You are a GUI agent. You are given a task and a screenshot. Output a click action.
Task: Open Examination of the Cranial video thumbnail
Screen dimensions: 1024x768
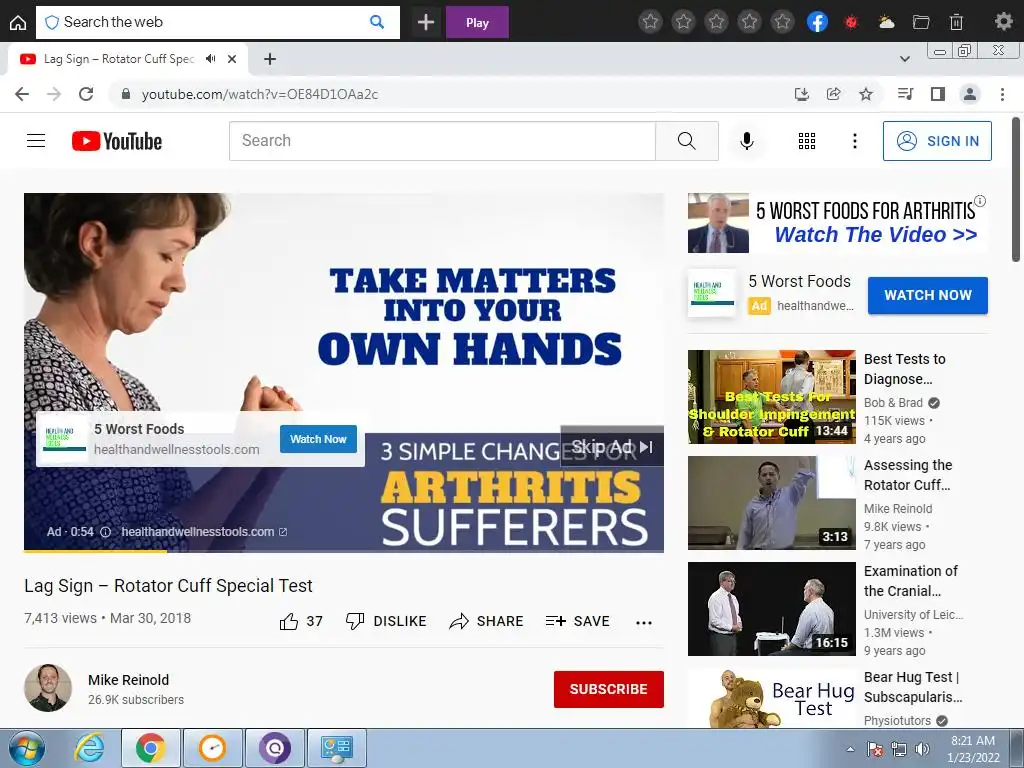pyautogui.click(x=771, y=609)
